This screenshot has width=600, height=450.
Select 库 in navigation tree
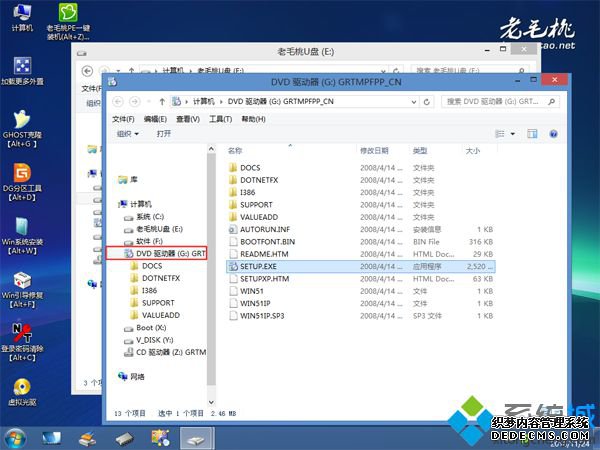[x=128, y=179]
